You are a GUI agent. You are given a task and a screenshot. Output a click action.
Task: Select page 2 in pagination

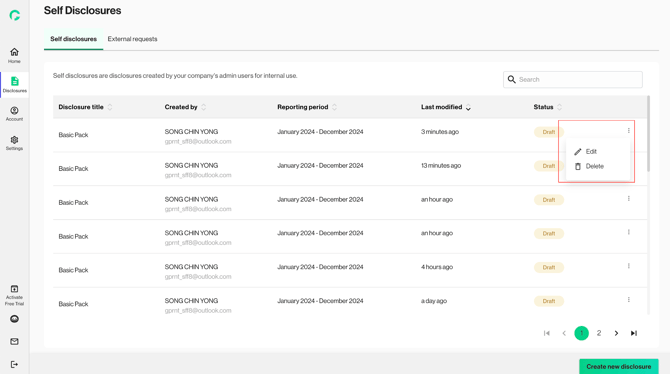pyautogui.click(x=599, y=333)
